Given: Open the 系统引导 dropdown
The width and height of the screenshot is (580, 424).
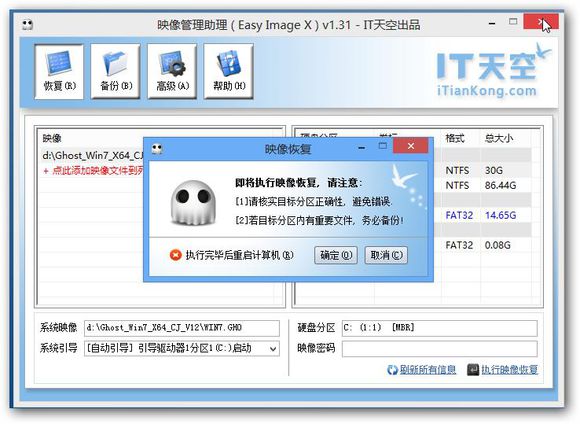Looking at the screenshot, I should point(182,349).
